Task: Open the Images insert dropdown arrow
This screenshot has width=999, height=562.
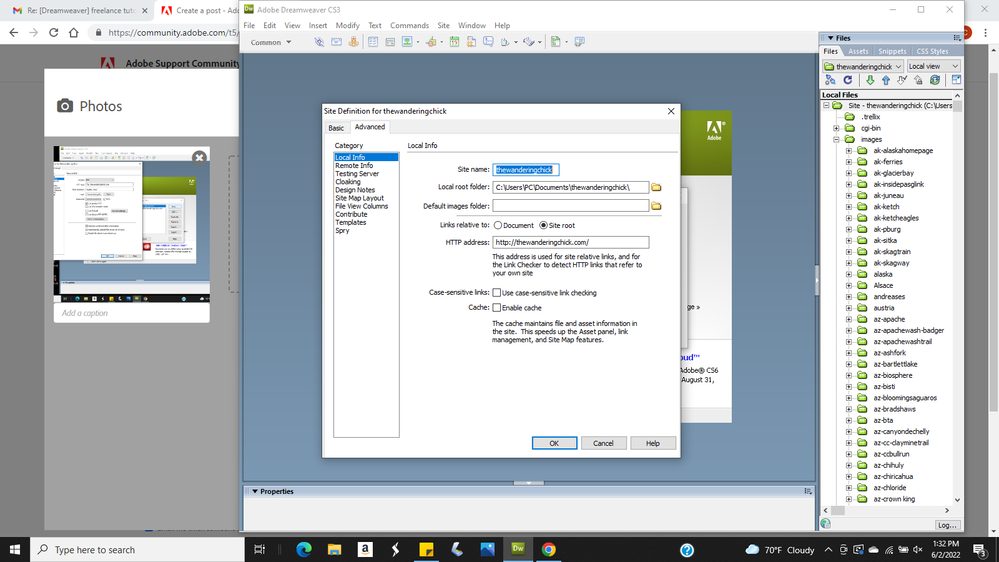Action: (x=418, y=43)
